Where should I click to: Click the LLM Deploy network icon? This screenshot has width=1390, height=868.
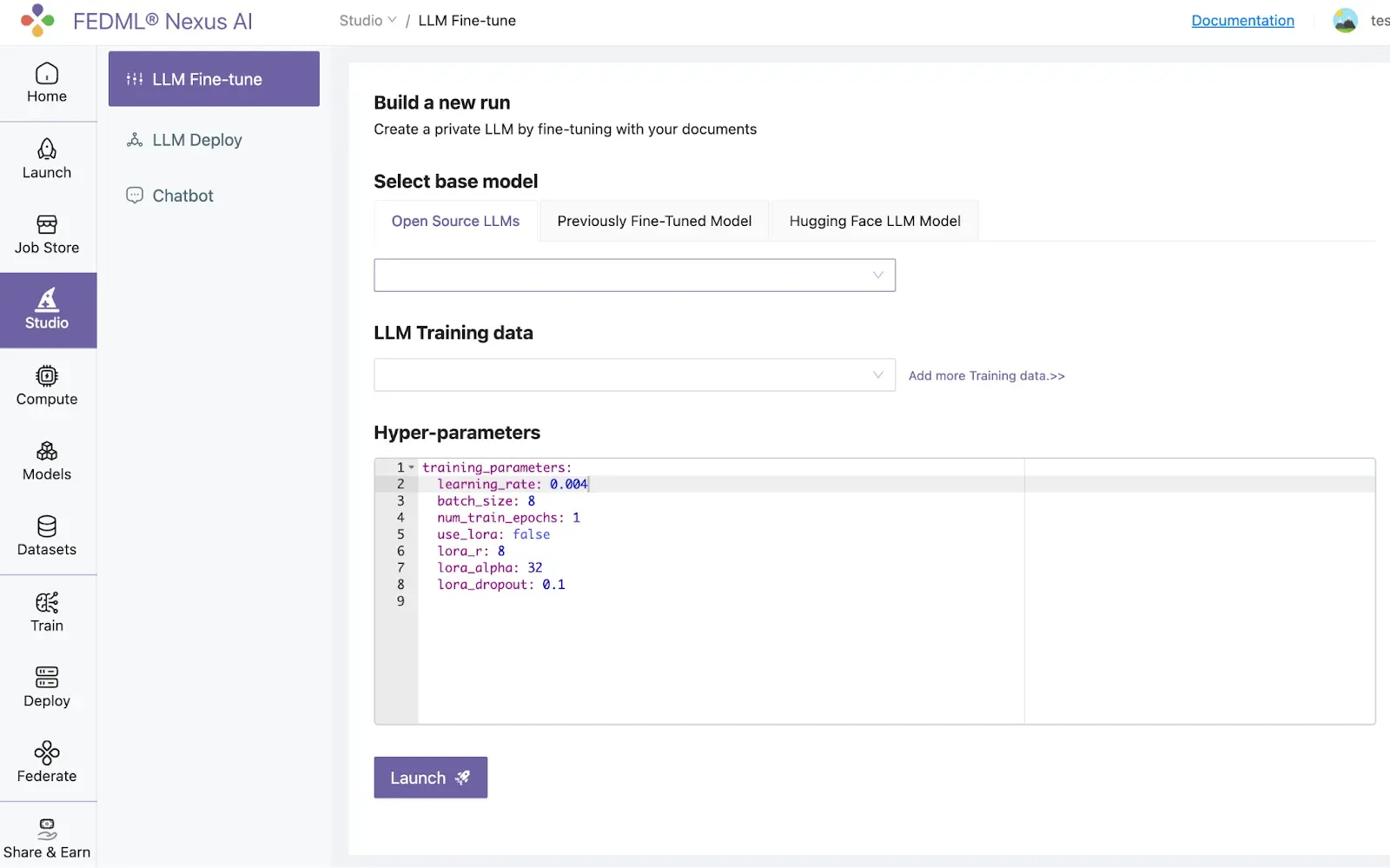135,140
